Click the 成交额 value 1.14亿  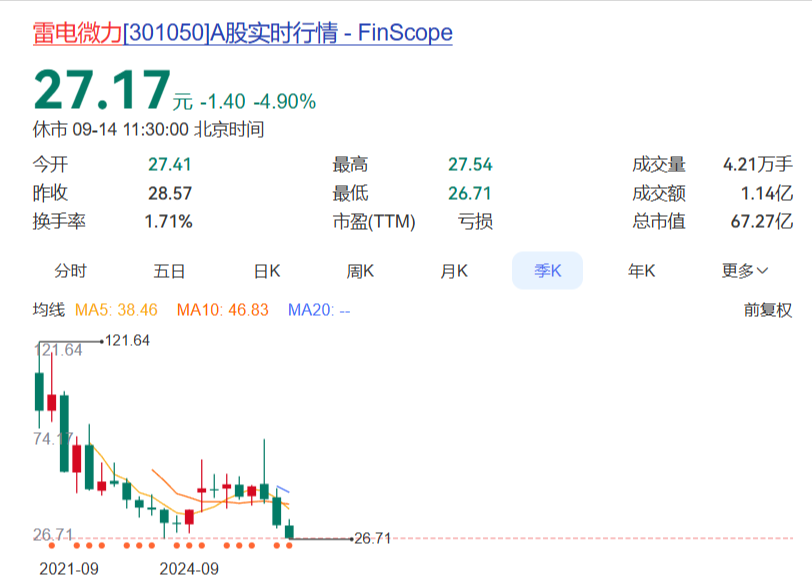766,193
